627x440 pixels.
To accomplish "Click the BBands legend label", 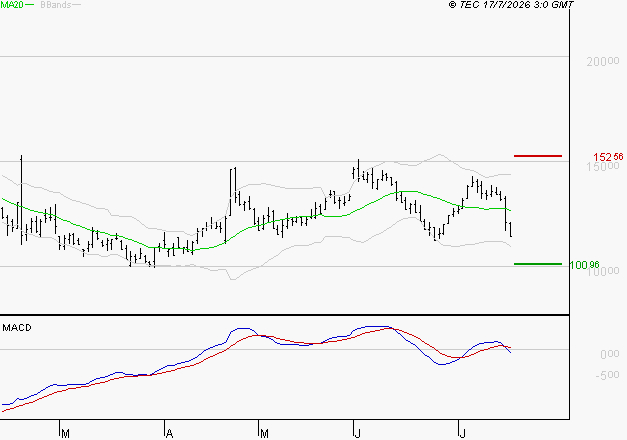I will pyautogui.click(x=56, y=5).
